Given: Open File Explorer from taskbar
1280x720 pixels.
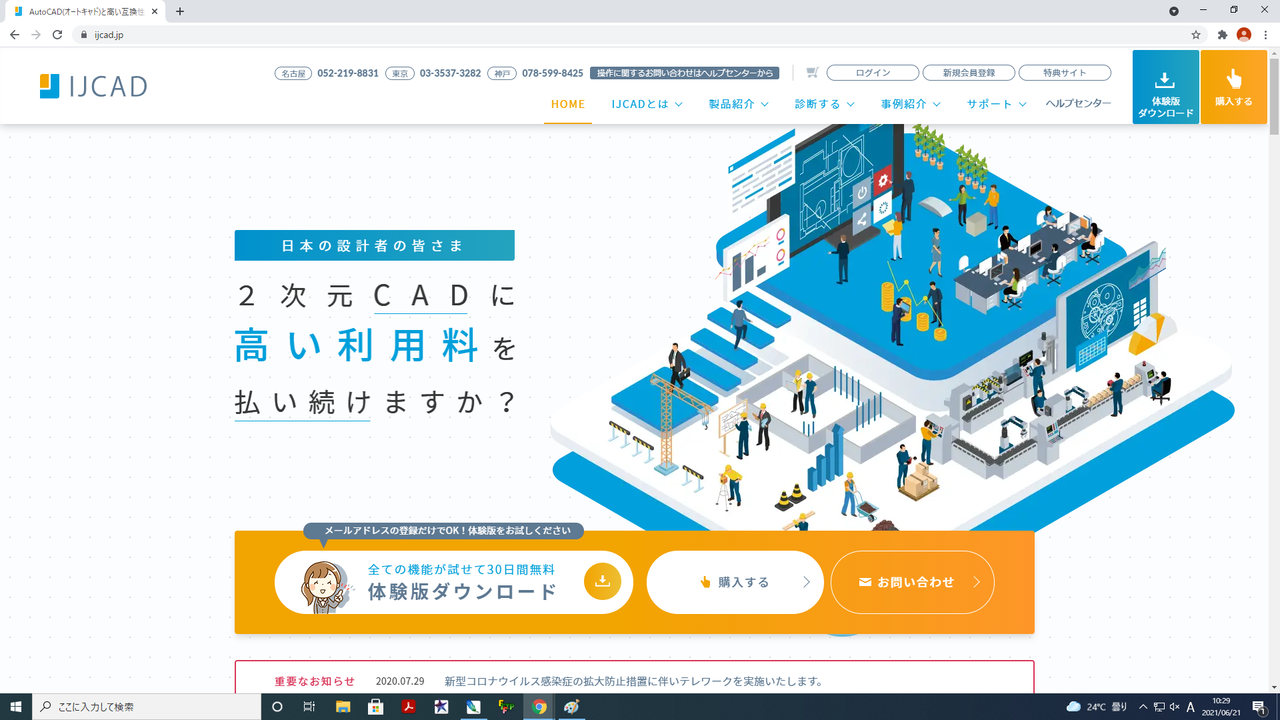Looking at the screenshot, I should click(343, 706).
